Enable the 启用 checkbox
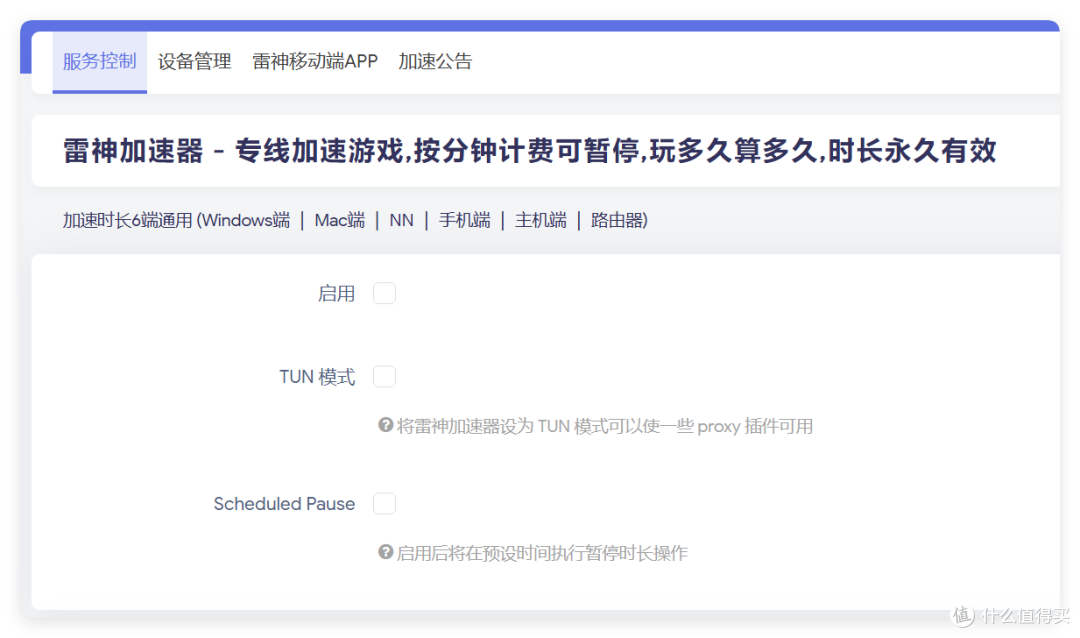Image resolution: width=1080 pixels, height=638 pixels. (384, 293)
